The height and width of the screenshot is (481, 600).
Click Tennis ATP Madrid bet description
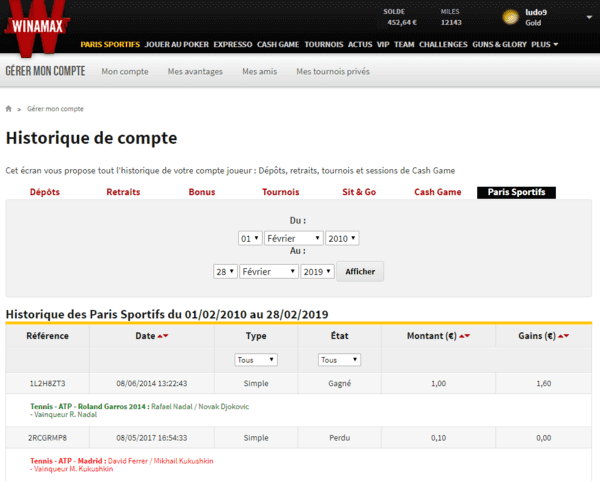[x=122, y=465]
